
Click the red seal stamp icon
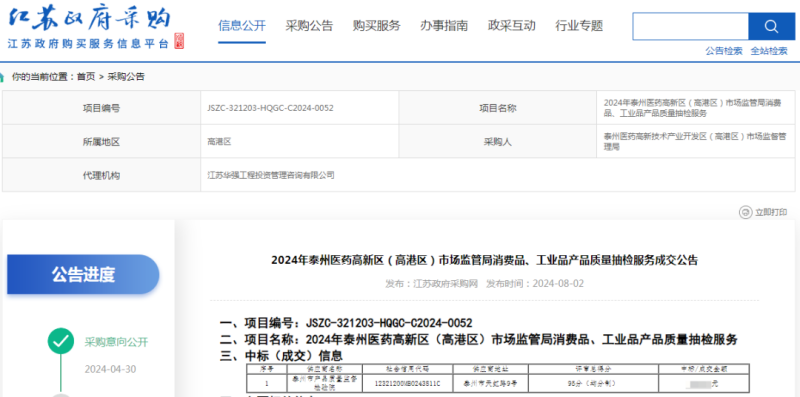[179, 41]
